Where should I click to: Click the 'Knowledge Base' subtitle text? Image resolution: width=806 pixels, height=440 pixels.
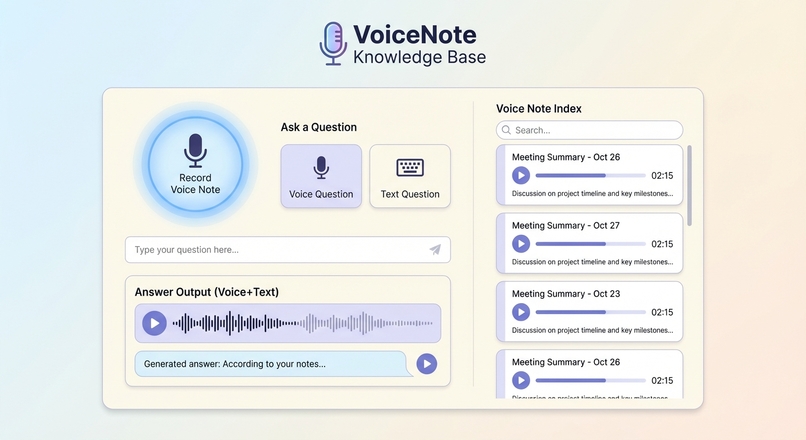pyautogui.click(x=419, y=57)
